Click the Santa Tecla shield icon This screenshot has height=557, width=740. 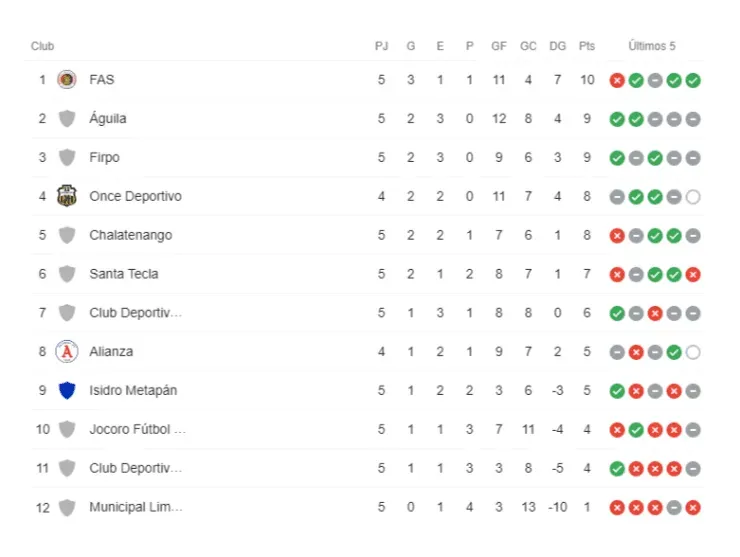(67, 274)
